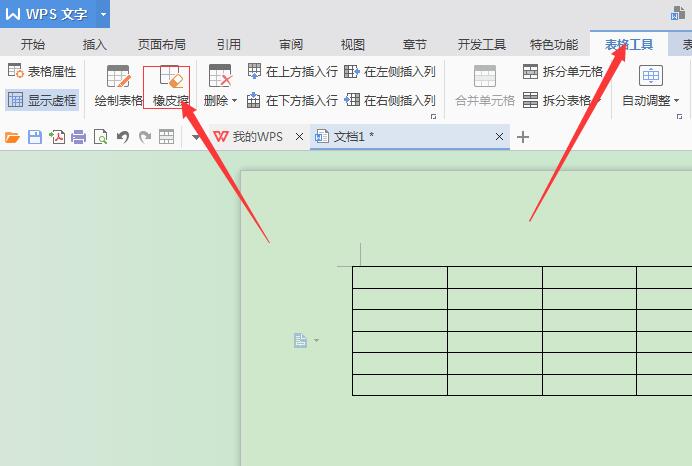Click the document icon at top right corner
Image resolution: width=692 pixels, height=466 pixels.
(x=678, y=13)
